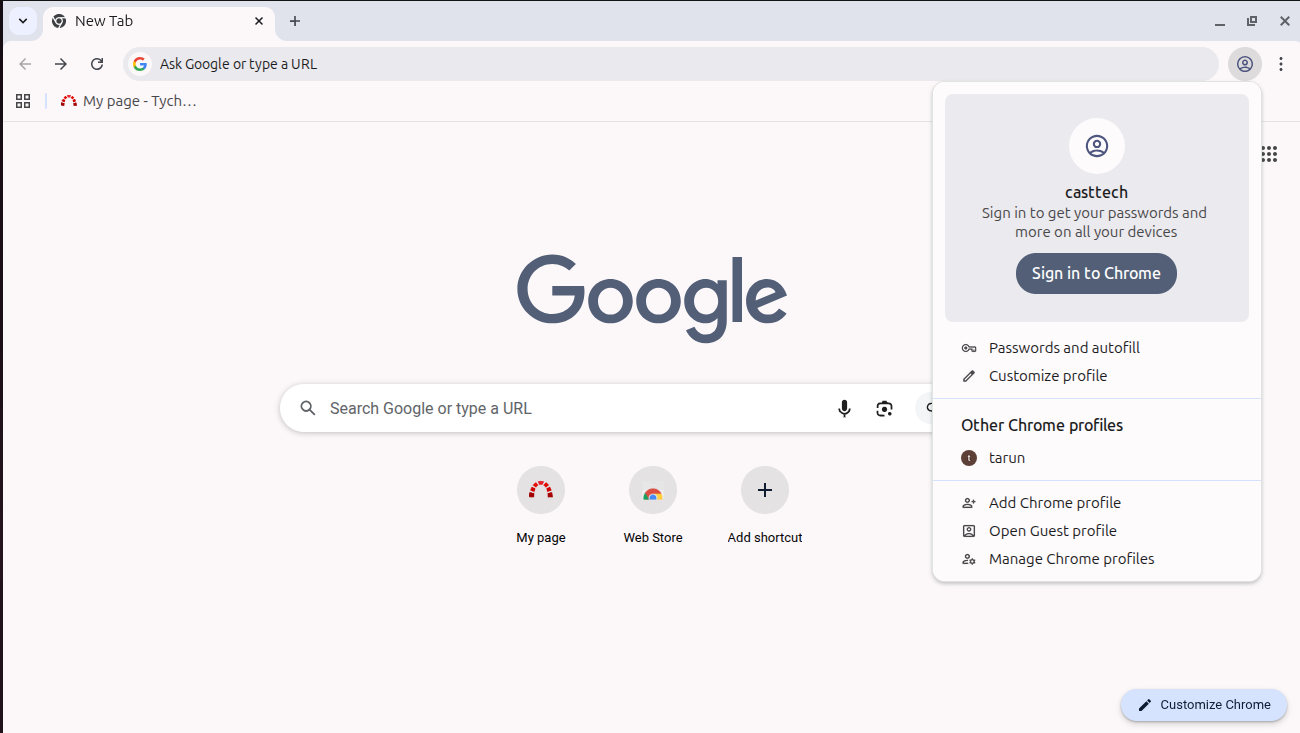Select Add Chrome profile option
This screenshot has height=733, width=1300.
click(1054, 503)
